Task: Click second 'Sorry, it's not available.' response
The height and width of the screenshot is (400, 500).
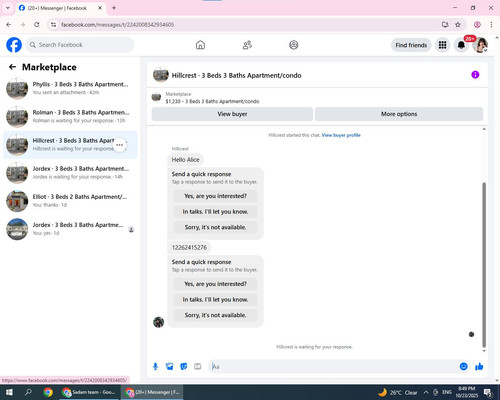Action: [x=215, y=315]
